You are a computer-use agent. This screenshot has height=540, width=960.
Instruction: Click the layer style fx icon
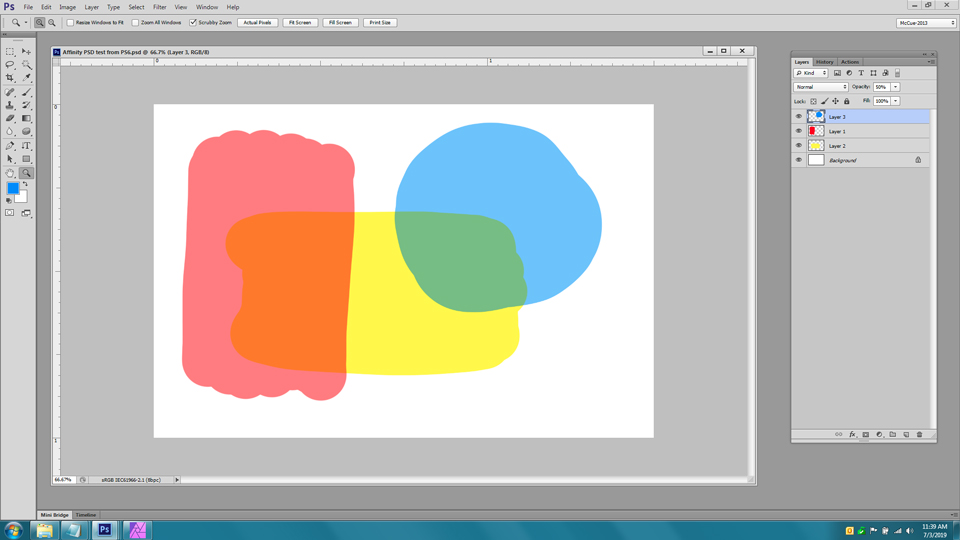point(852,435)
